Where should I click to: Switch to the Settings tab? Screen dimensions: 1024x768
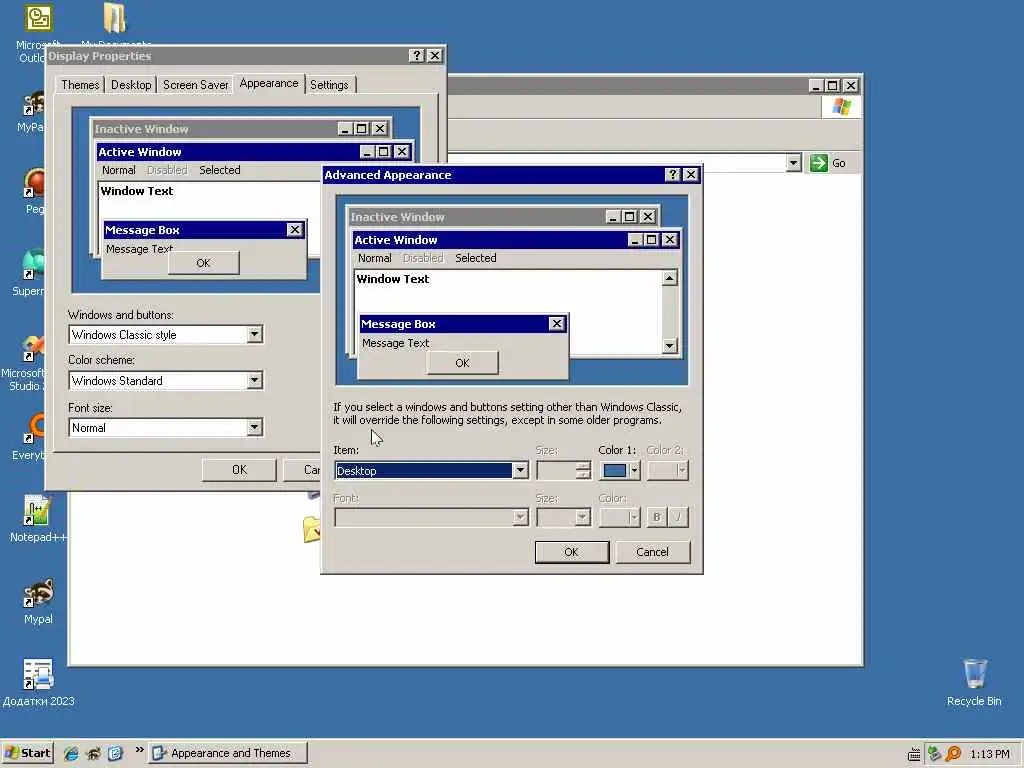[x=329, y=85]
